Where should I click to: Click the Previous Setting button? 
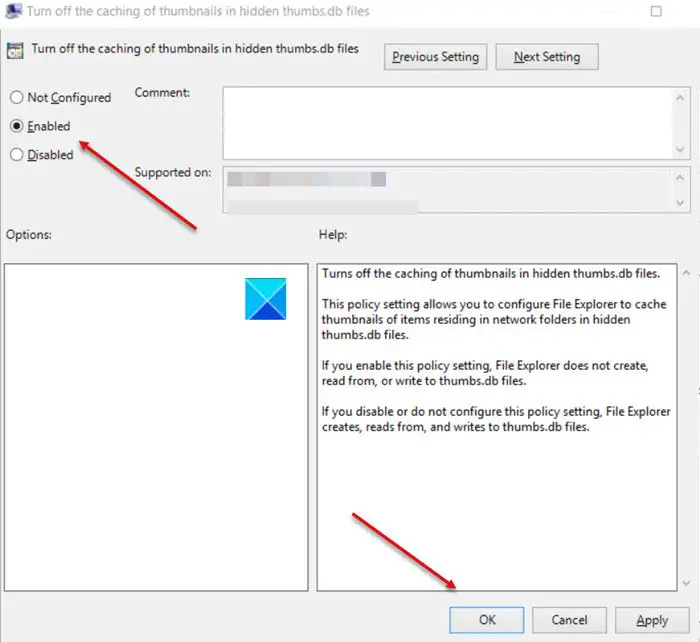click(435, 57)
